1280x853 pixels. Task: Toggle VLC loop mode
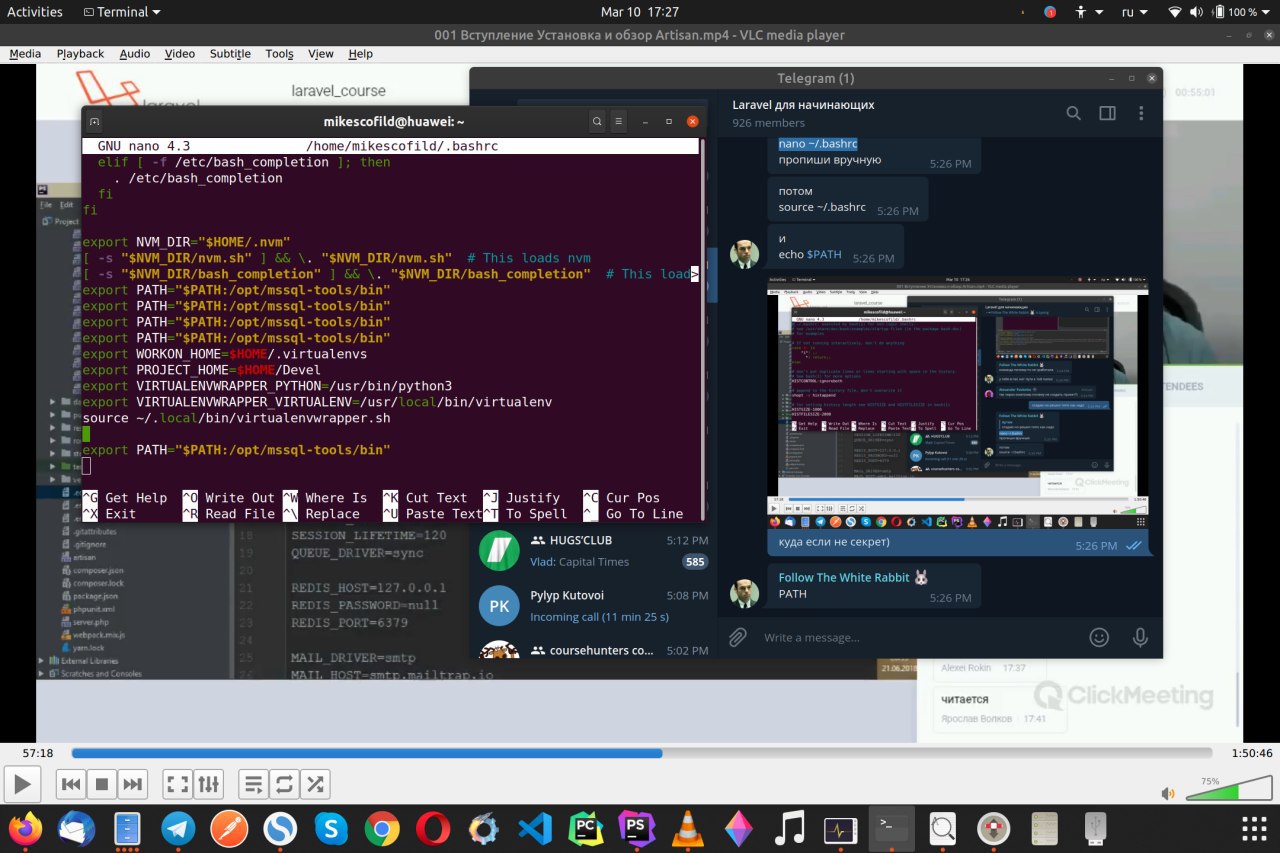pyautogui.click(x=284, y=784)
